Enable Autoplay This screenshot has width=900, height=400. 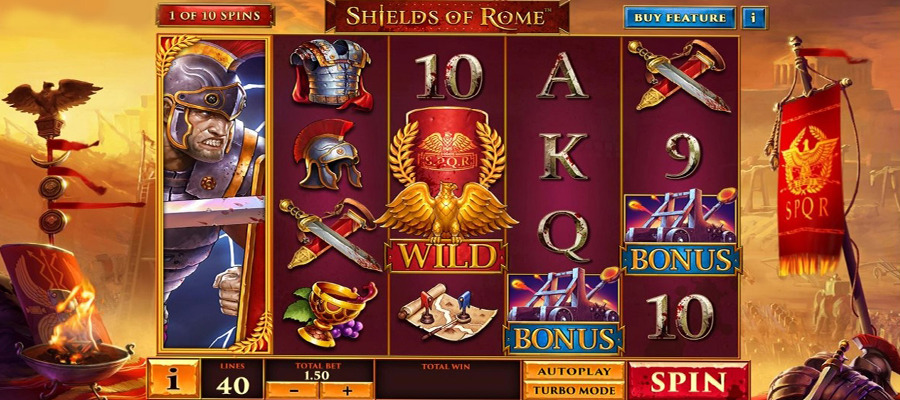point(573,371)
